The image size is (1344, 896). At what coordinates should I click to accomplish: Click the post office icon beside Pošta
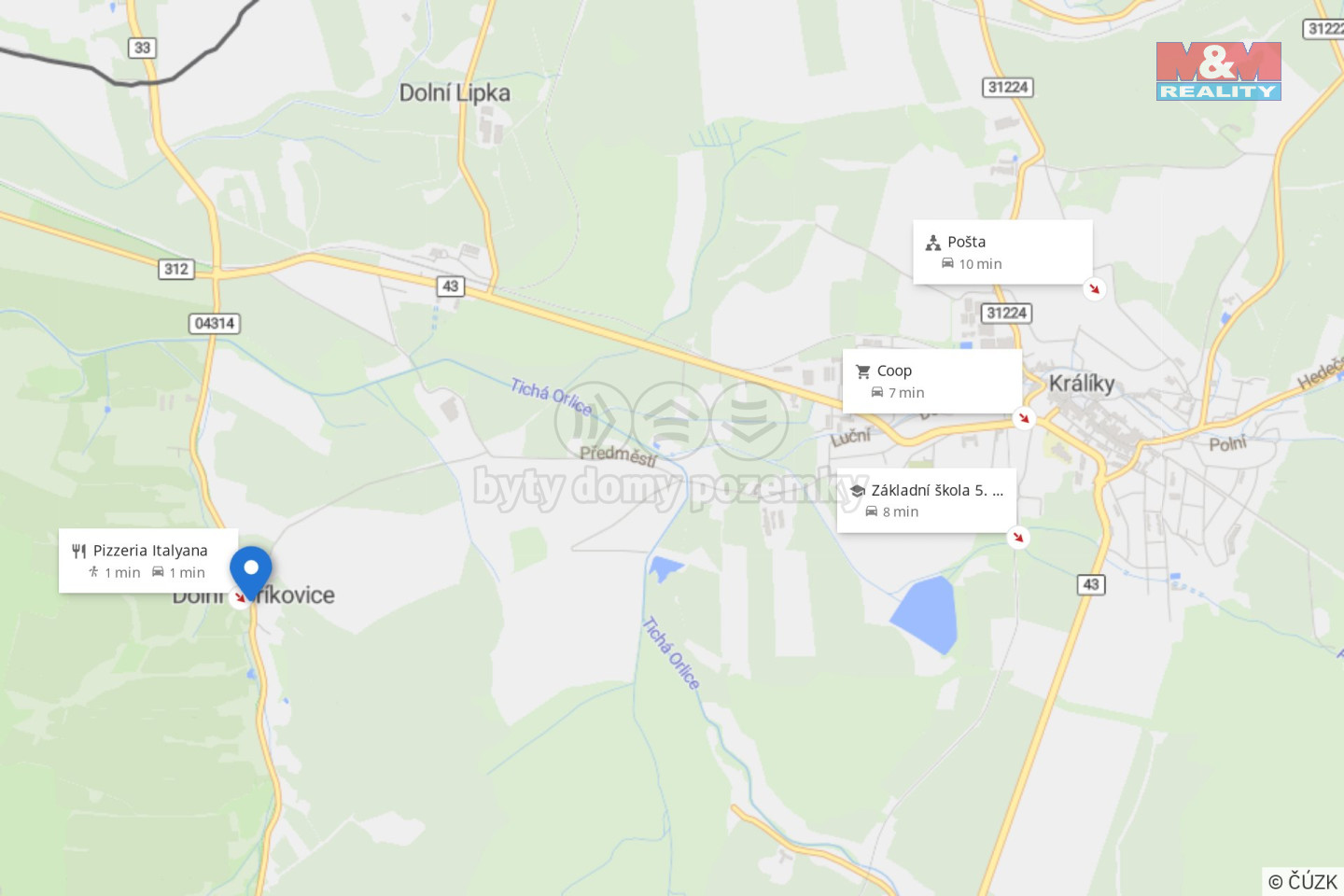point(933,243)
